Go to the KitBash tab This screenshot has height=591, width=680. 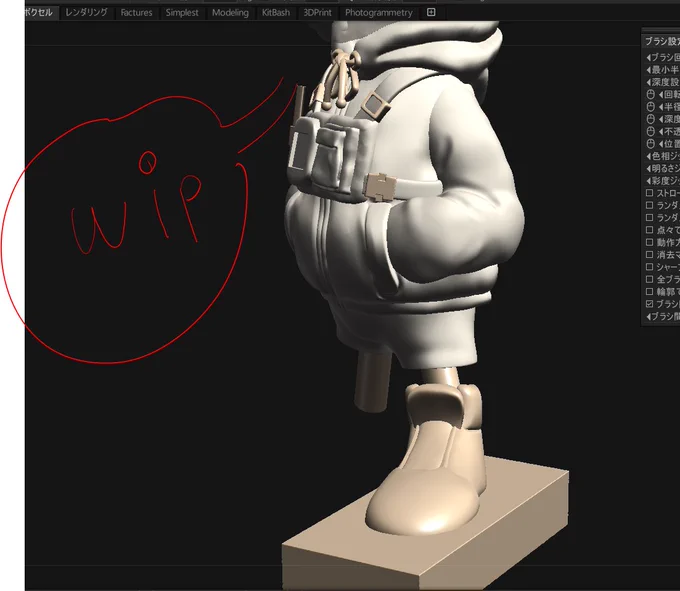point(275,13)
